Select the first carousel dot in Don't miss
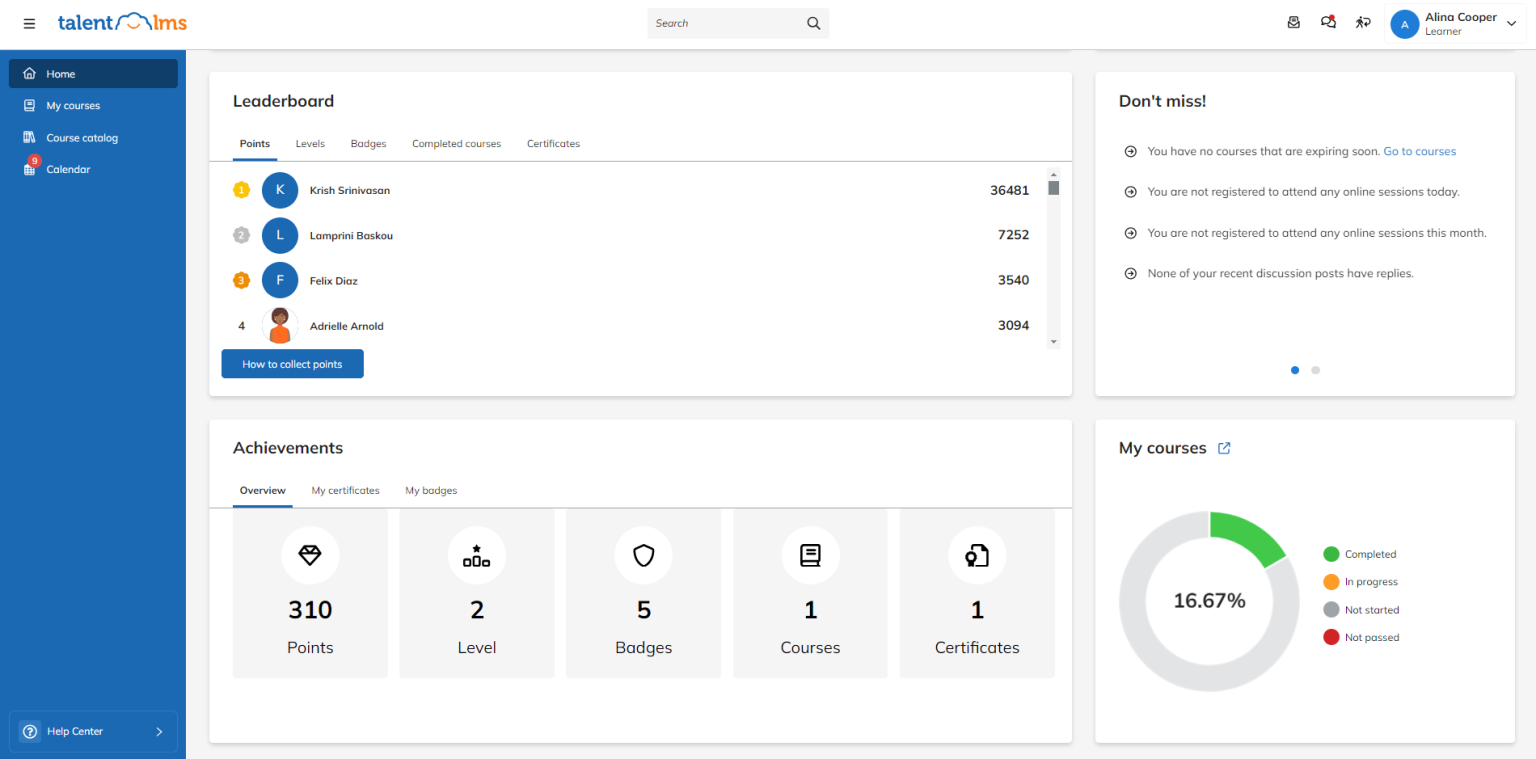Viewport: 1536px width, 759px height. click(x=1294, y=370)
